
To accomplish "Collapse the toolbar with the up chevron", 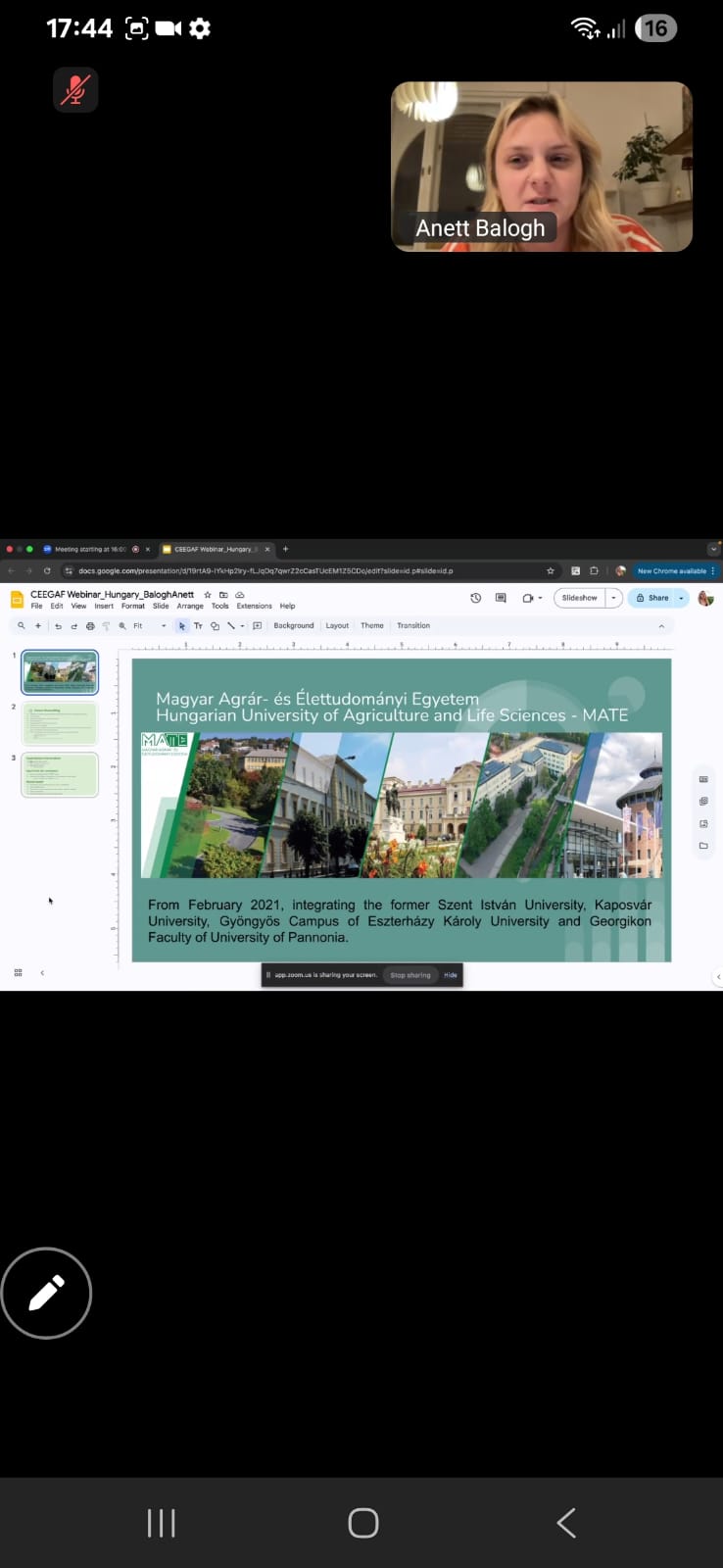I will (661, 626).
